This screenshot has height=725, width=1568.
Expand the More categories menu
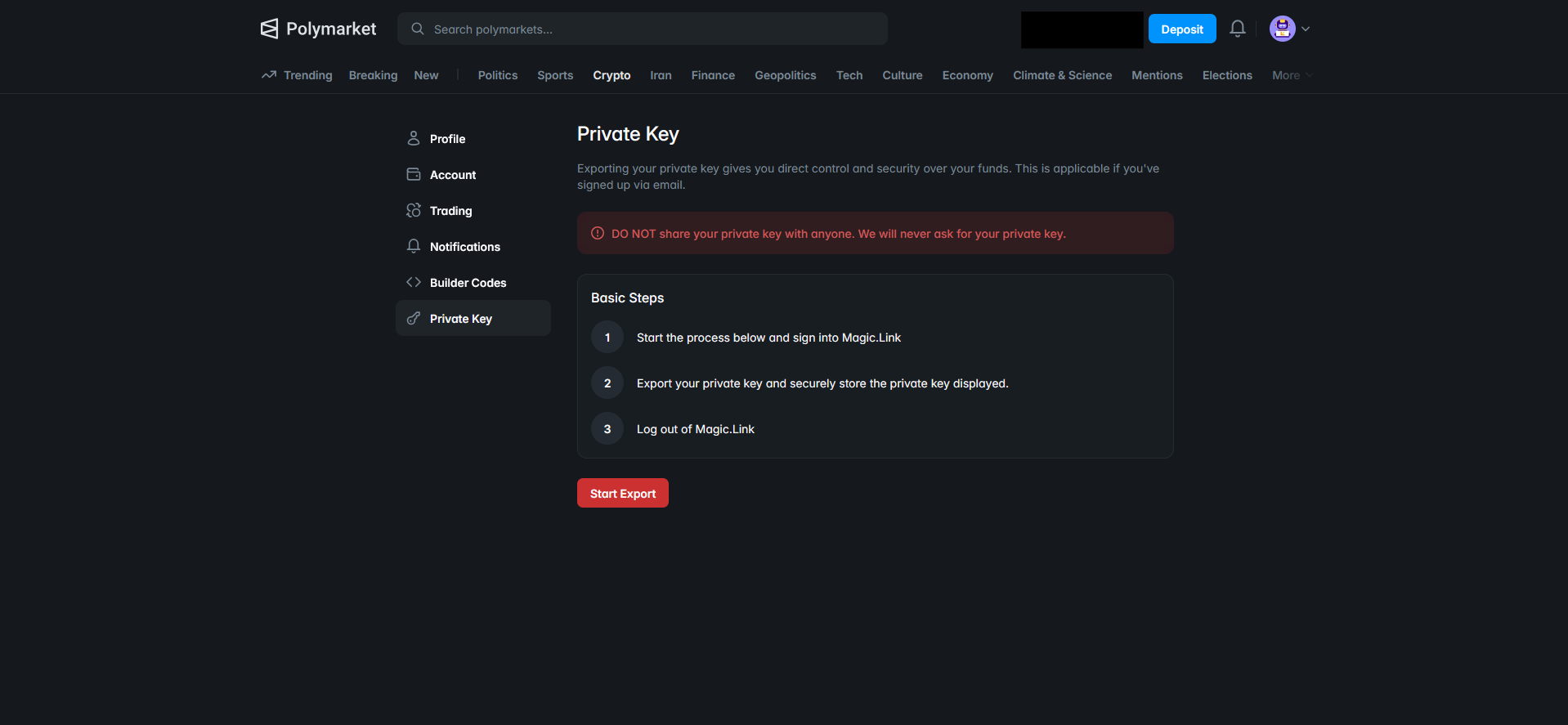pyautogui.click(x=1289, y=74)
